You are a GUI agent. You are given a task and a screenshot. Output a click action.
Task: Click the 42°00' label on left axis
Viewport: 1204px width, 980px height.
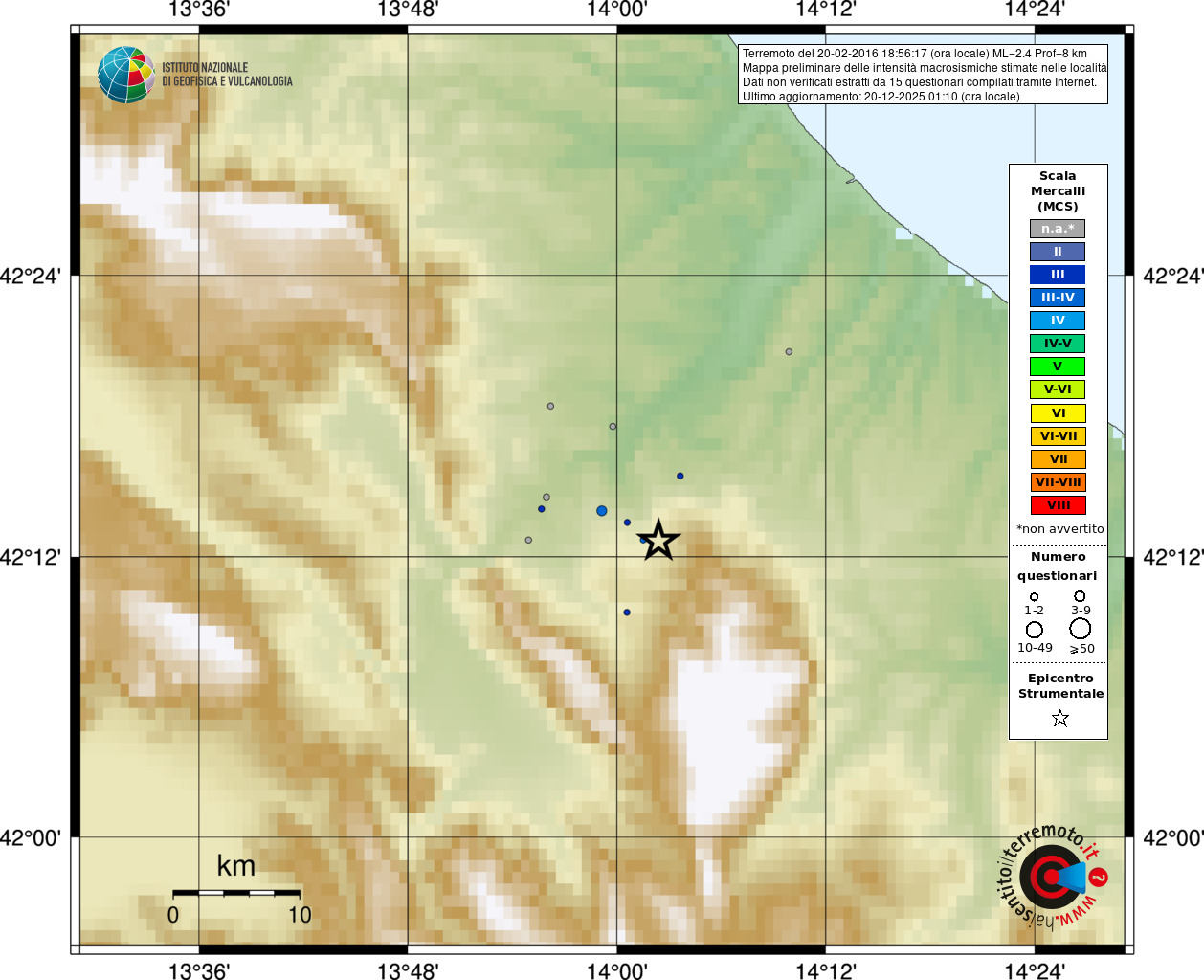pos(31,838)
